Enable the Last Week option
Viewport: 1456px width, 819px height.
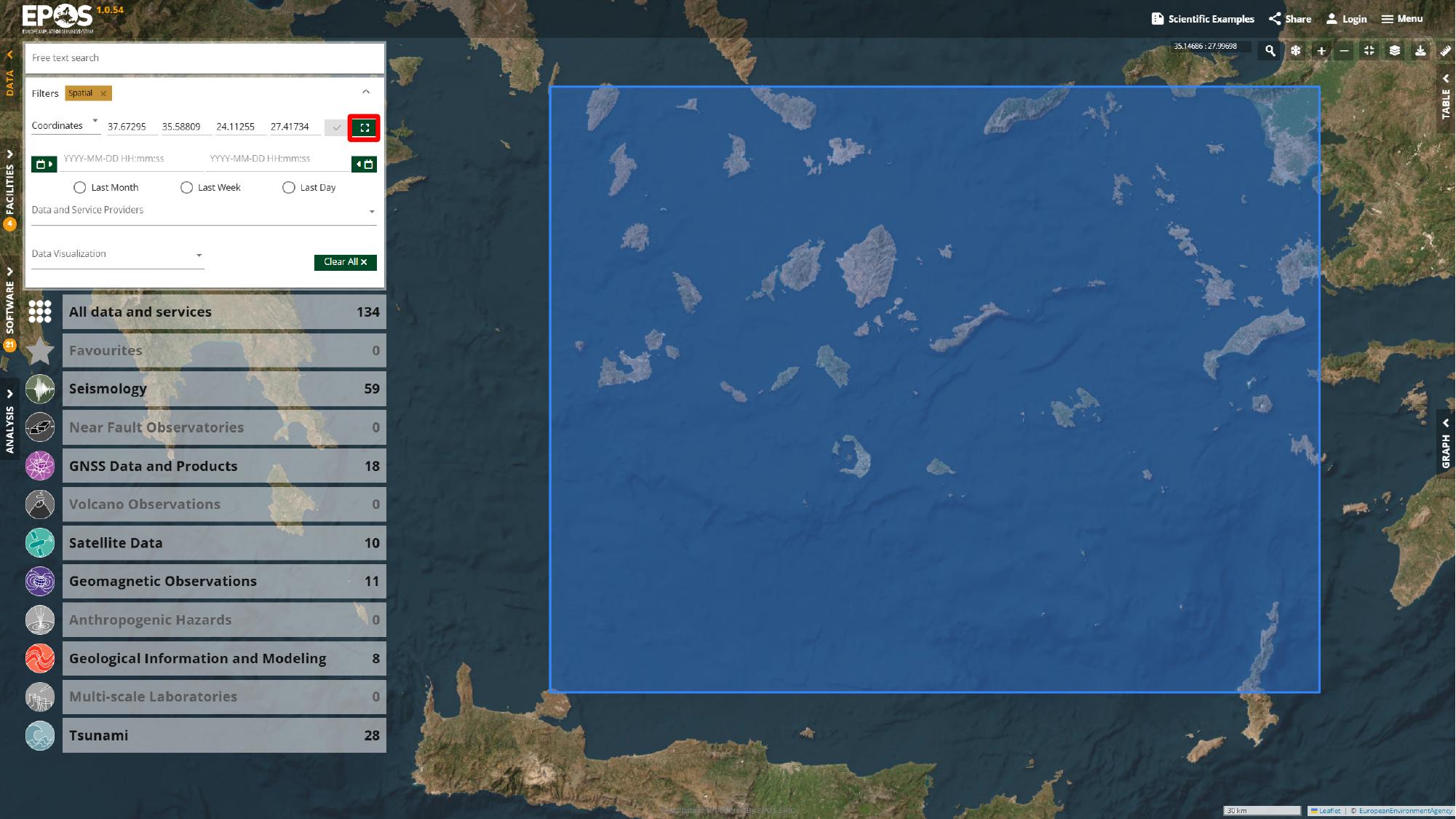[187, 187]
